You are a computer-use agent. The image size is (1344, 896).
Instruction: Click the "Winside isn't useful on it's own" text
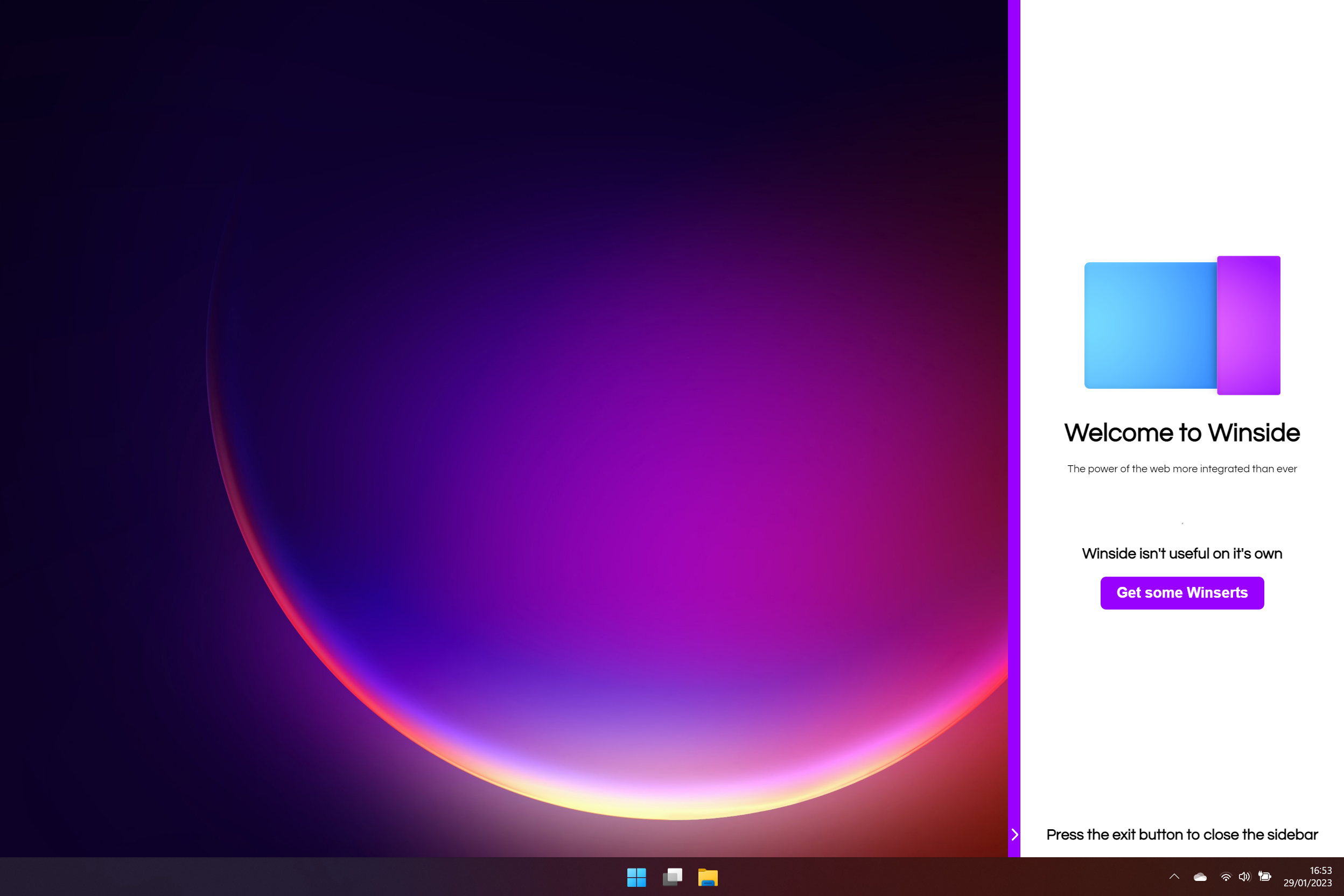pos(1182,554)
